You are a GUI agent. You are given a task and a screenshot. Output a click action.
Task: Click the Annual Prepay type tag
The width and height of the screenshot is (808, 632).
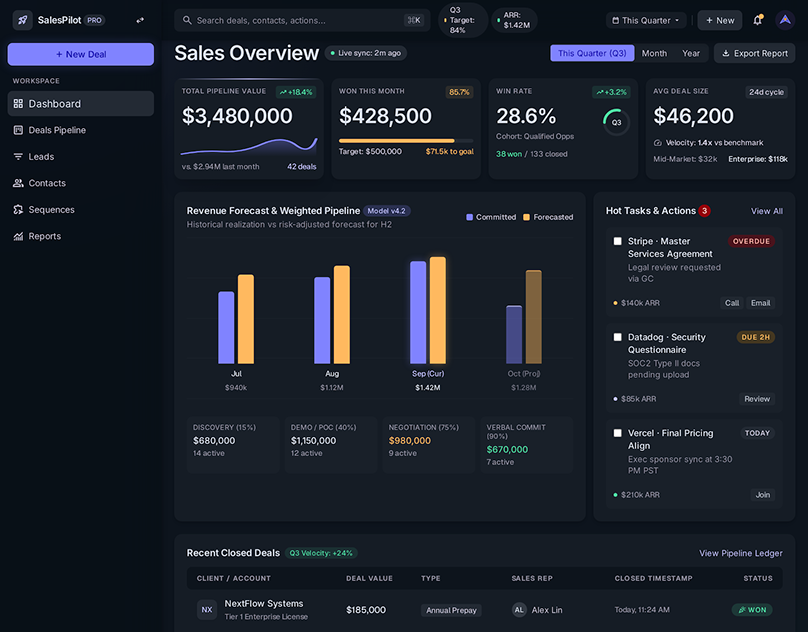[x=451, y=610]
